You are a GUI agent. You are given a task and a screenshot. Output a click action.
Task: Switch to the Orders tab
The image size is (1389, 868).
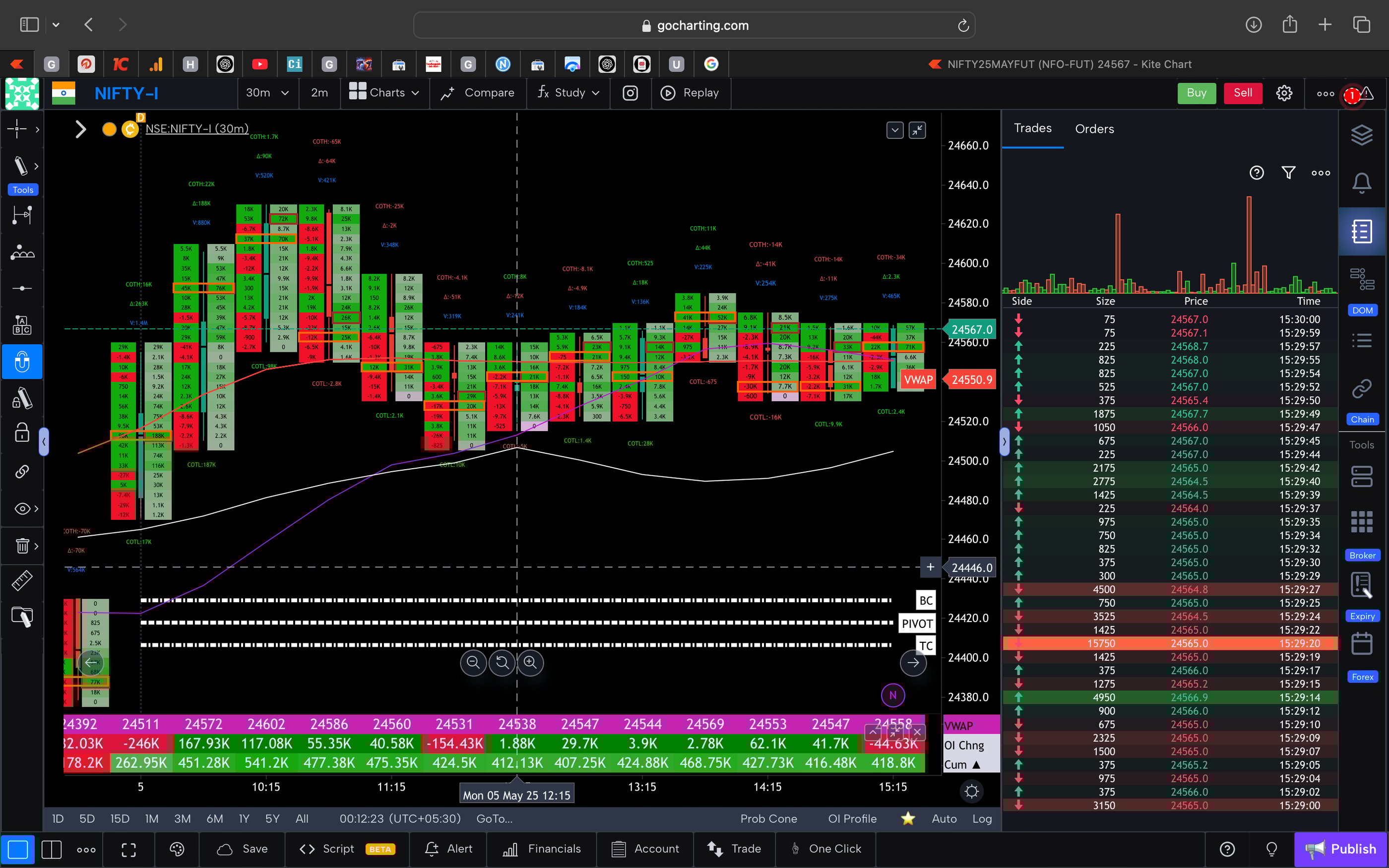tap(1093, 128)
